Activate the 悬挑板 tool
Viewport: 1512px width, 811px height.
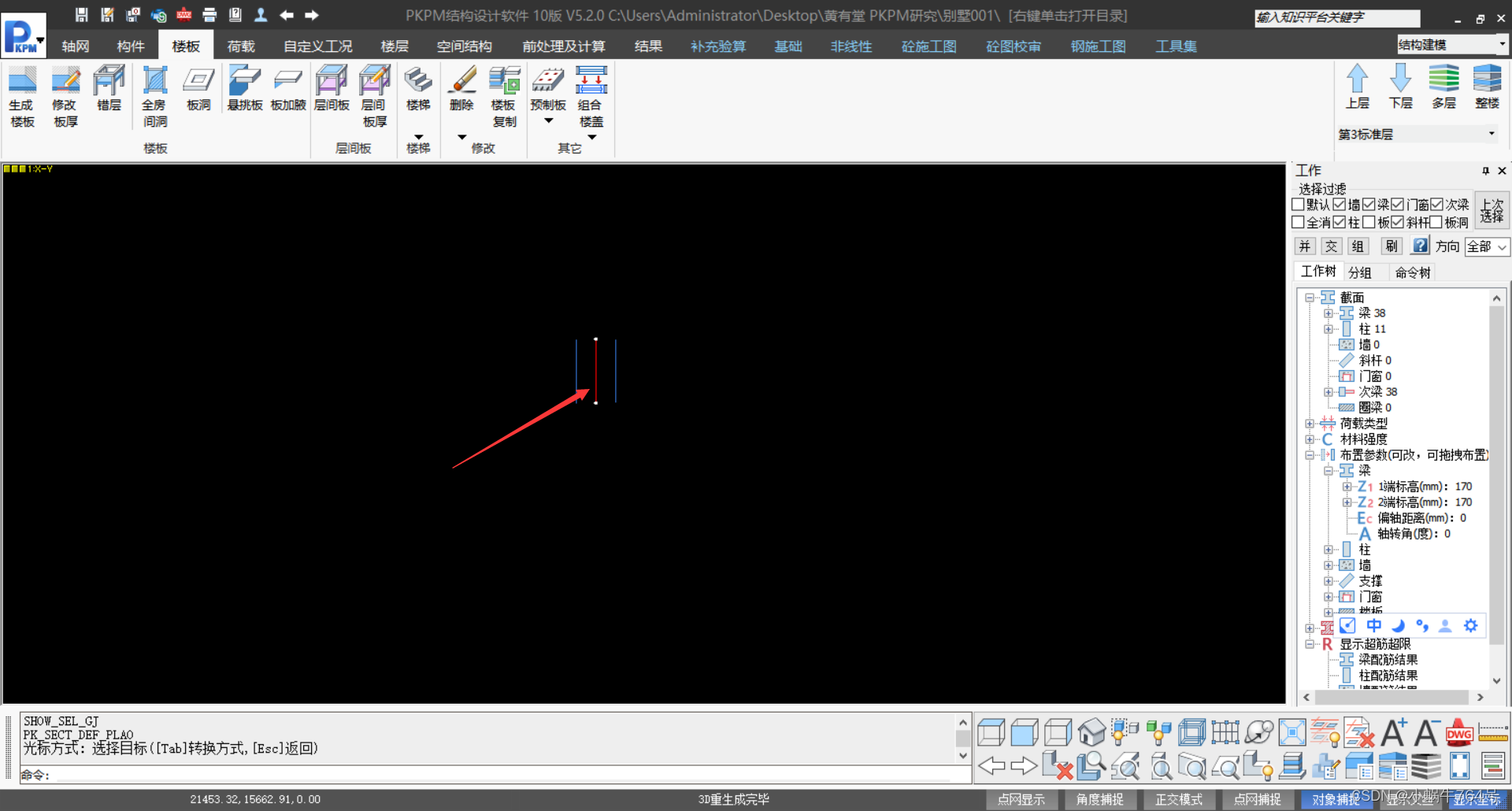(x=245, y=88)
